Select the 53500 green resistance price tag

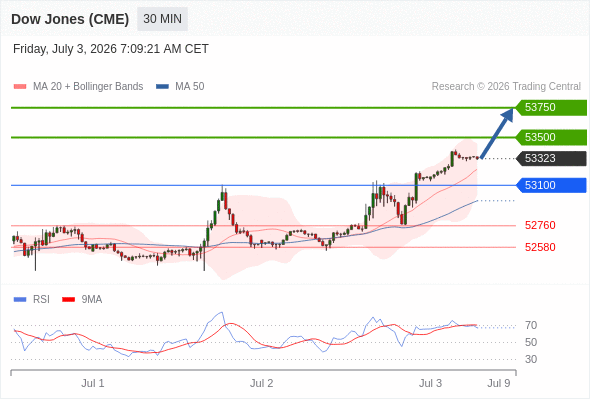[x=551, y=137]
